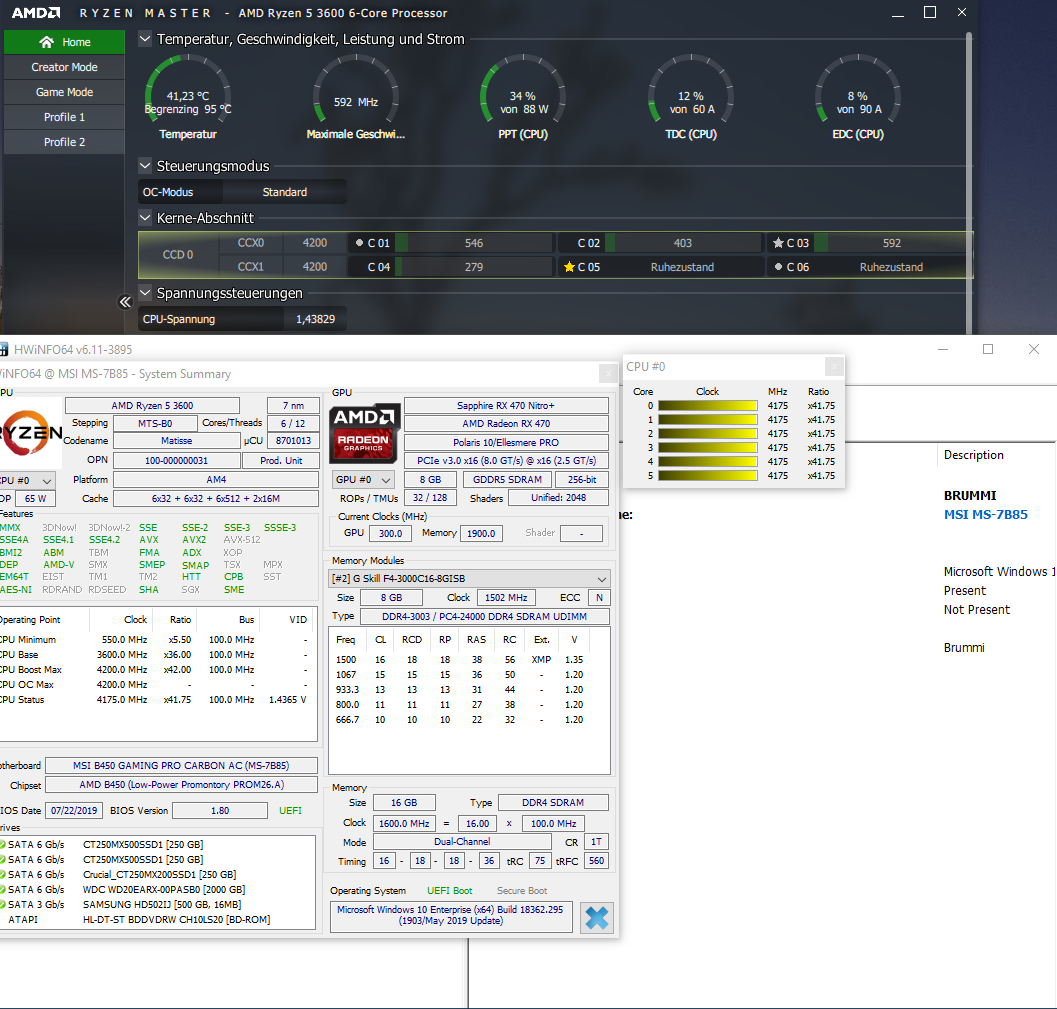The width and height of the screenshot is (1057, 1009).
Task: Select the Profile 1 sidebar entry
Action: point(64,116)
